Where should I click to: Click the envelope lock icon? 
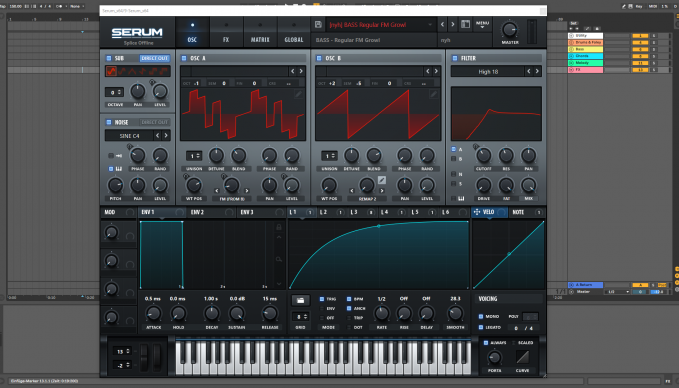(x=279, y=227)
